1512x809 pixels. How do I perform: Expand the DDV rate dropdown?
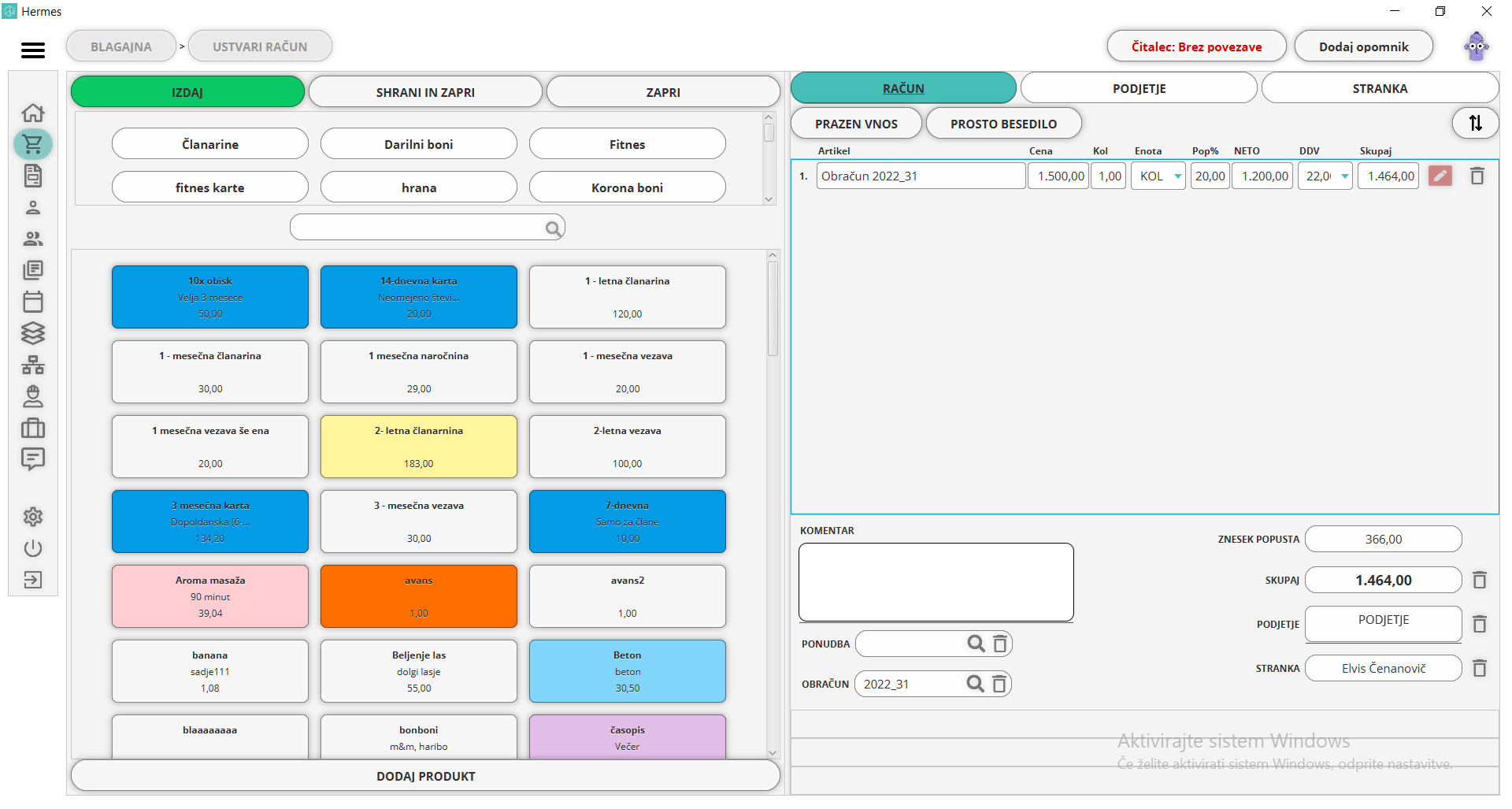pyautogui.click(x=1344, y=176)
